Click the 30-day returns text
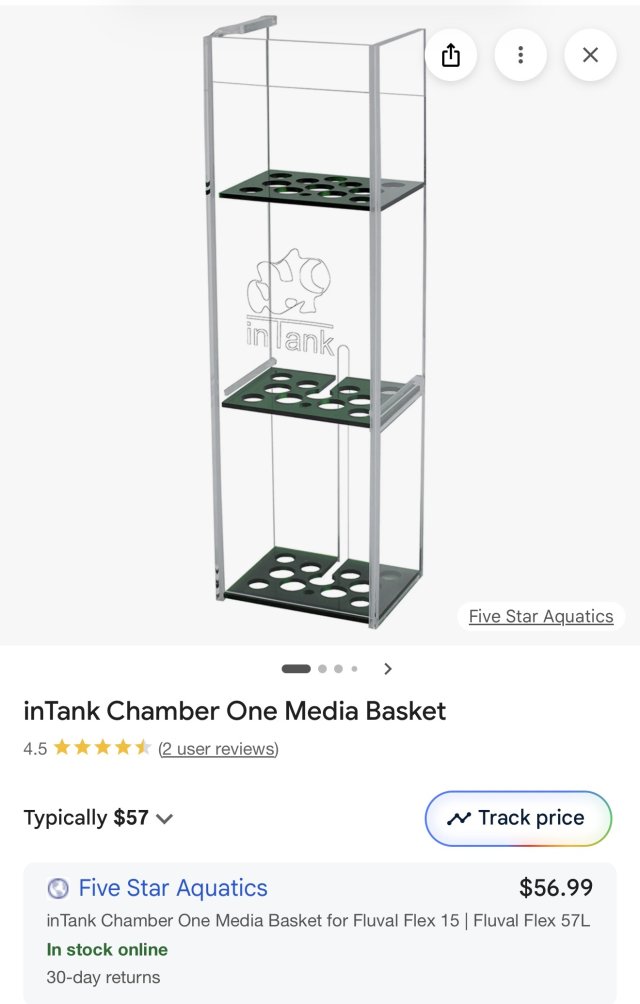Viewport: 640px width, 1004px height. 103,977
